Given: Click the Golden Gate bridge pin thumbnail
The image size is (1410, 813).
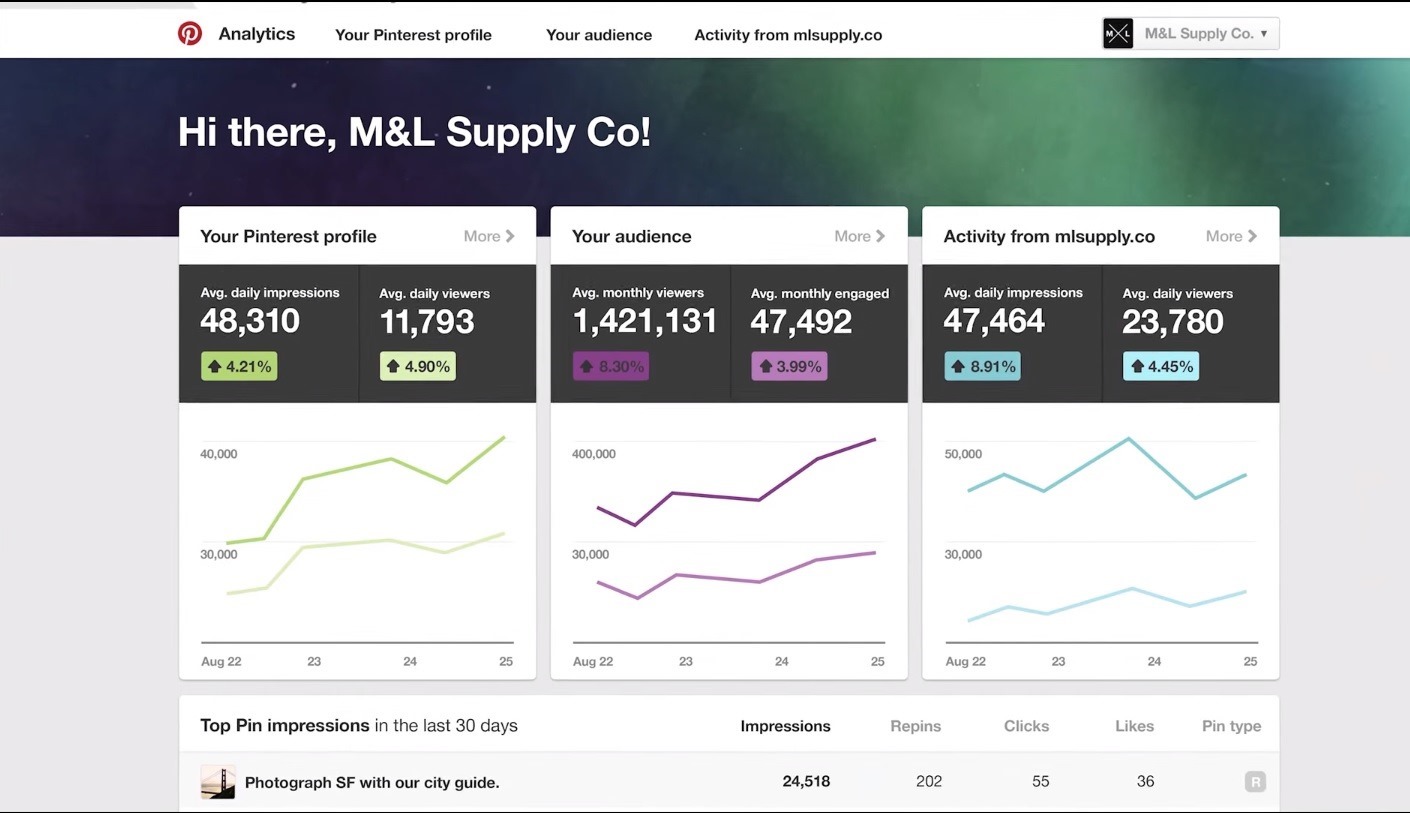Looking at the screenshot, I should (x=218, y=782).
